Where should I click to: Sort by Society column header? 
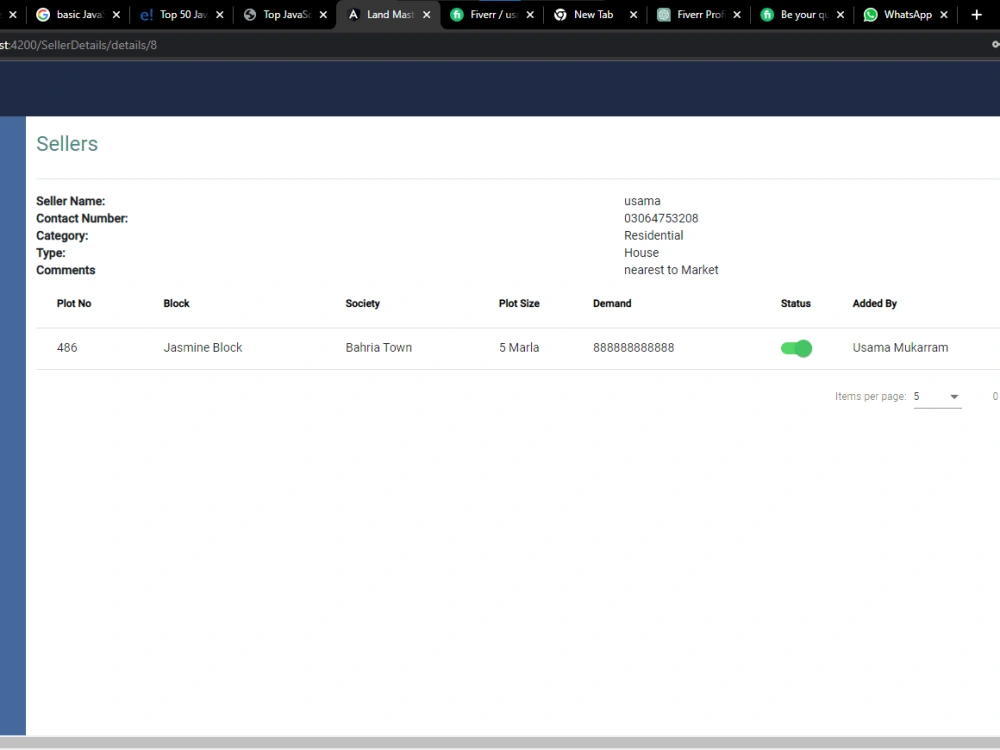[362, 304]
